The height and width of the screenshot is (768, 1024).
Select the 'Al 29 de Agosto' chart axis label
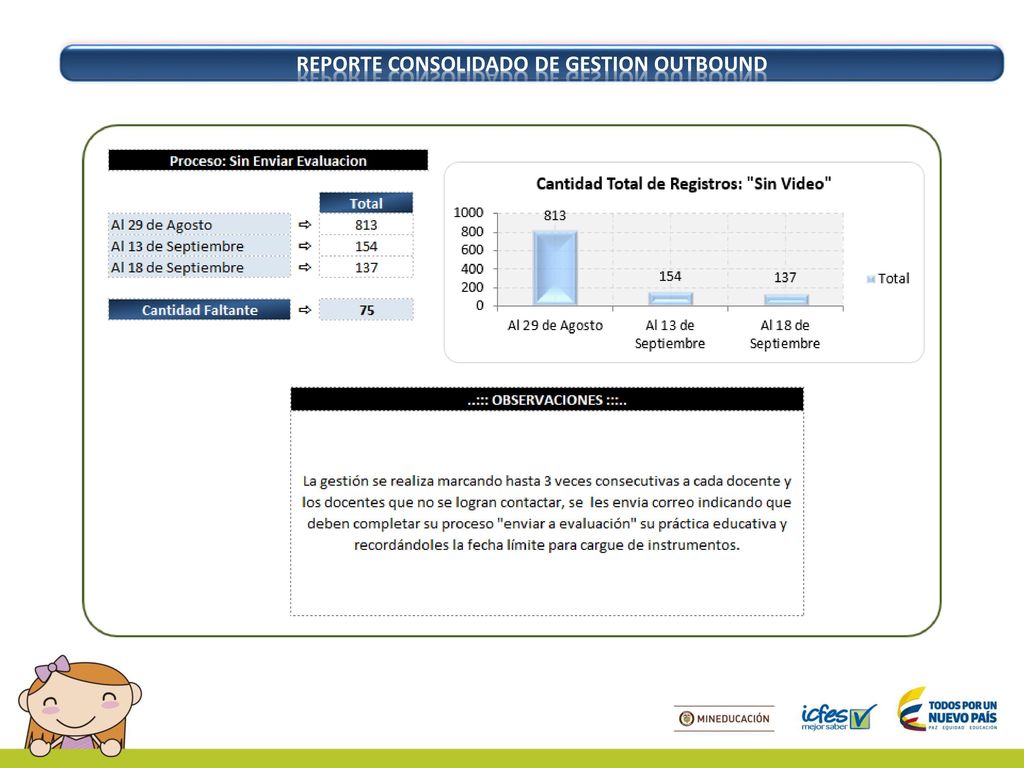coord(555,325)
